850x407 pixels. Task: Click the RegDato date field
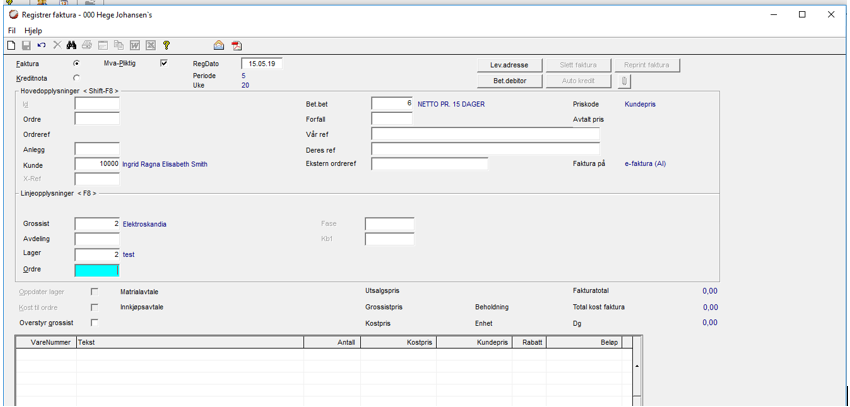pyautogui.click(x=262, y=63)
